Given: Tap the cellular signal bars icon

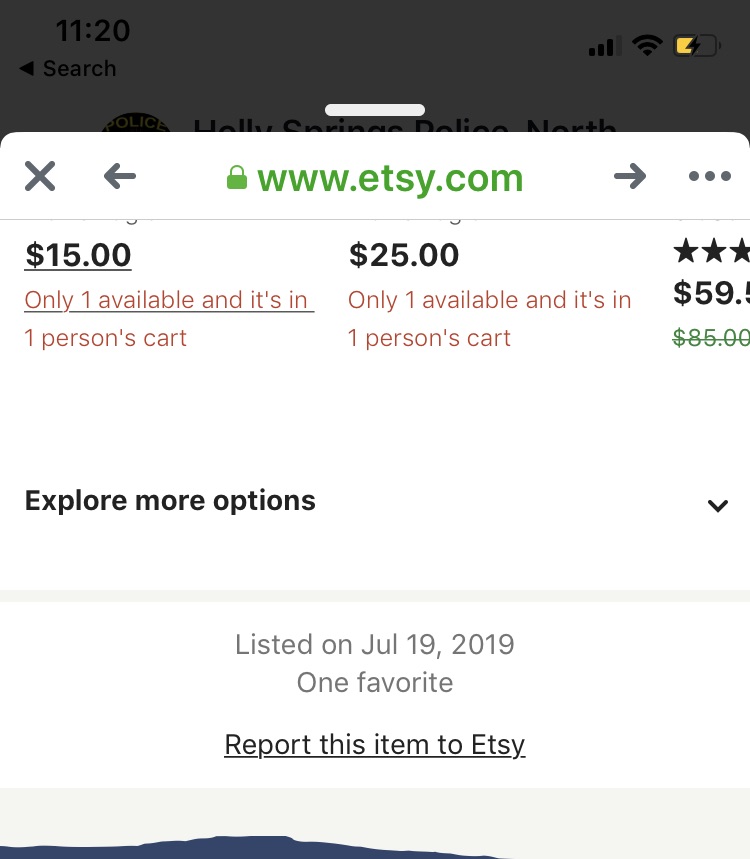Looking at the screenshot, I should (x=601, y=46).
